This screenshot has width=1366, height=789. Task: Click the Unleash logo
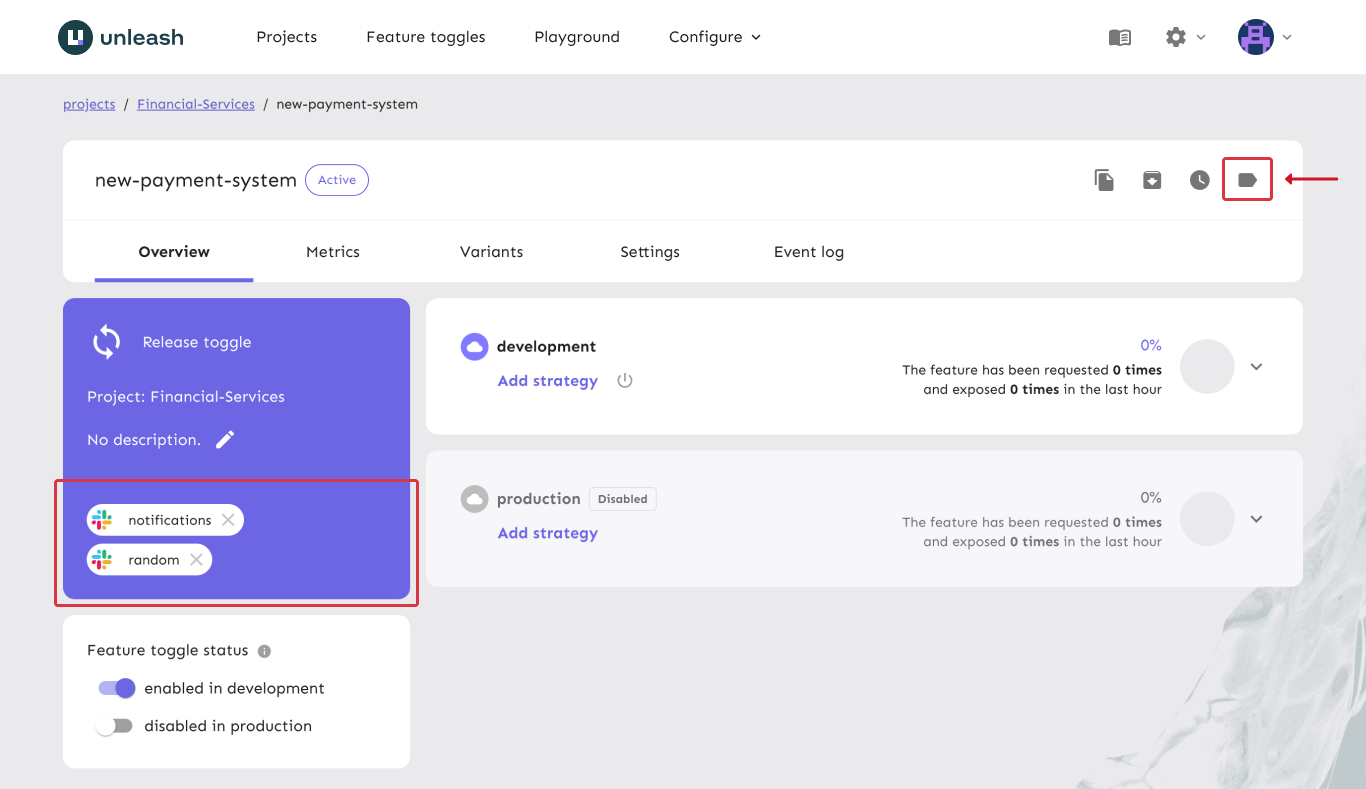tap(121, 37)
